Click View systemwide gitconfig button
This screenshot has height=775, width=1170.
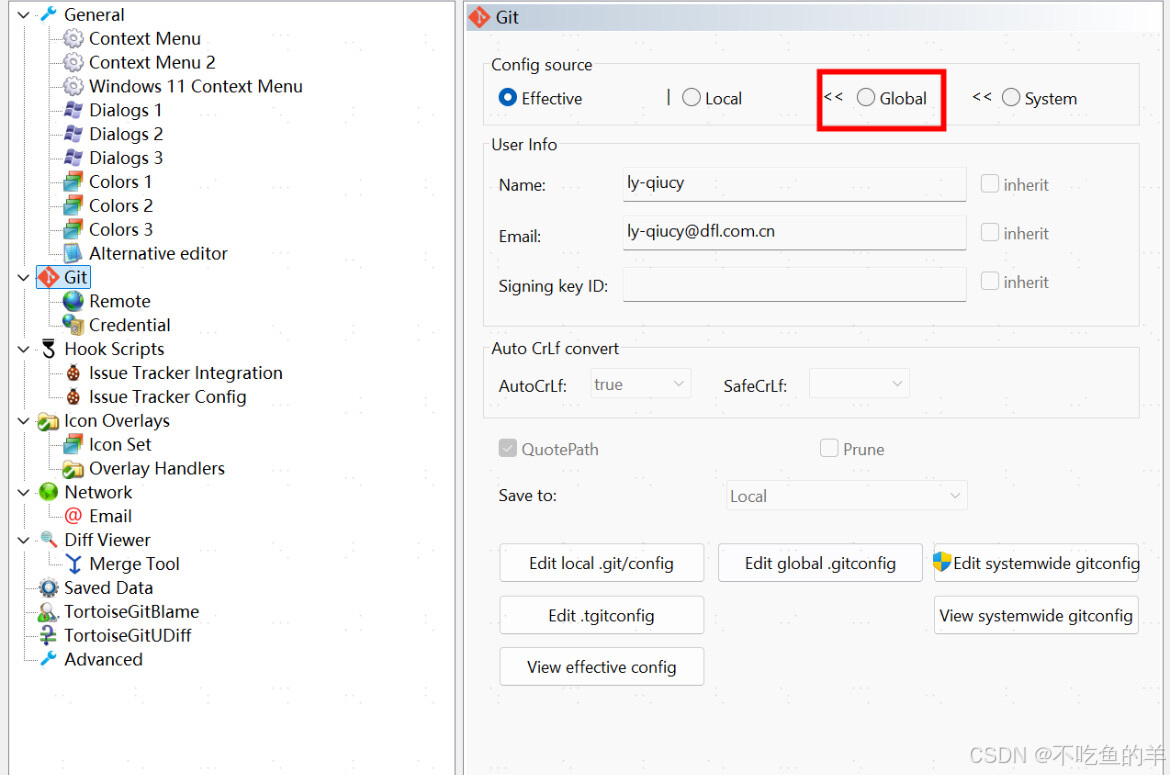(x=1036, y=615)
